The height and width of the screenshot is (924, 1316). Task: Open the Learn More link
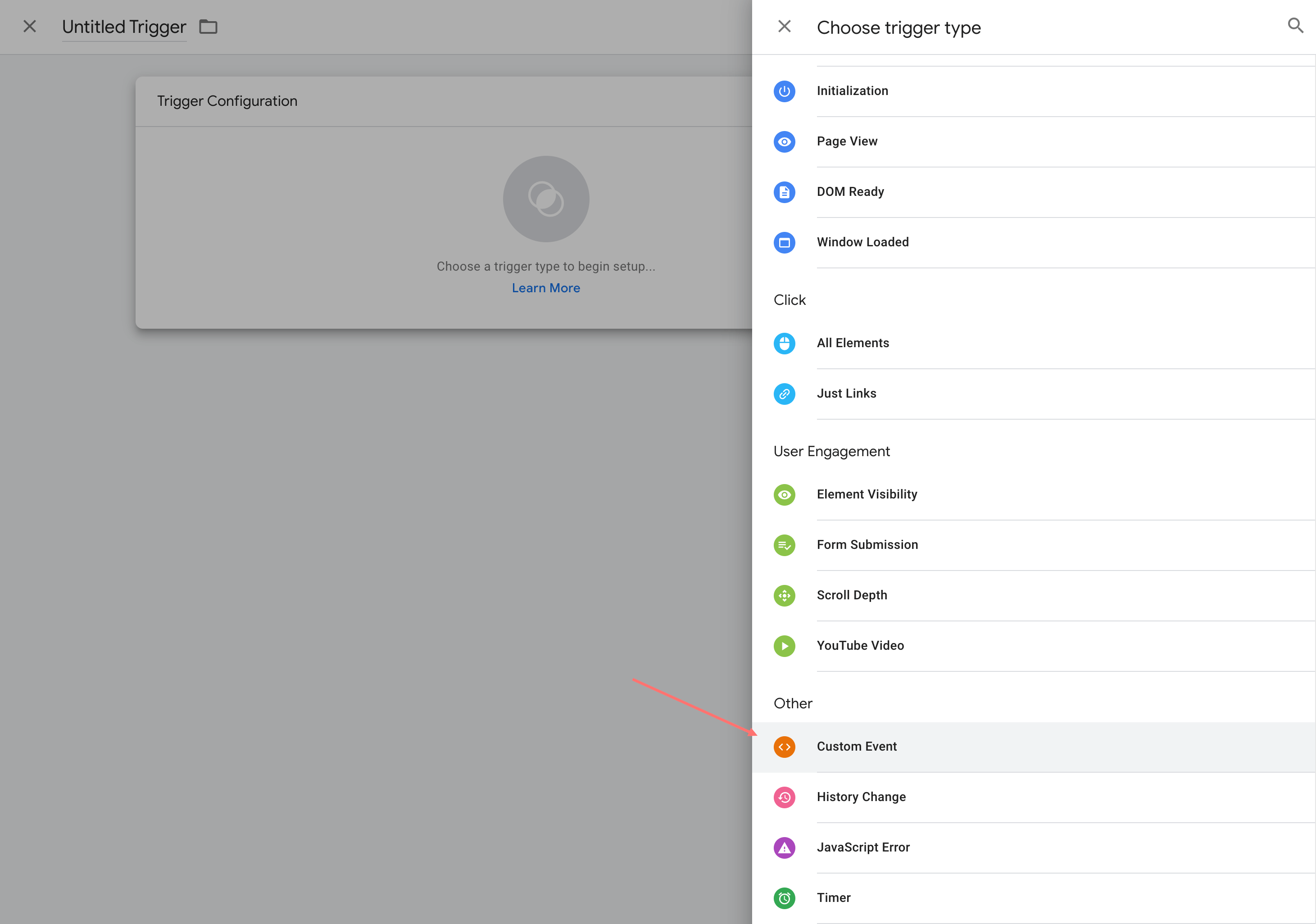pos(546,288)
